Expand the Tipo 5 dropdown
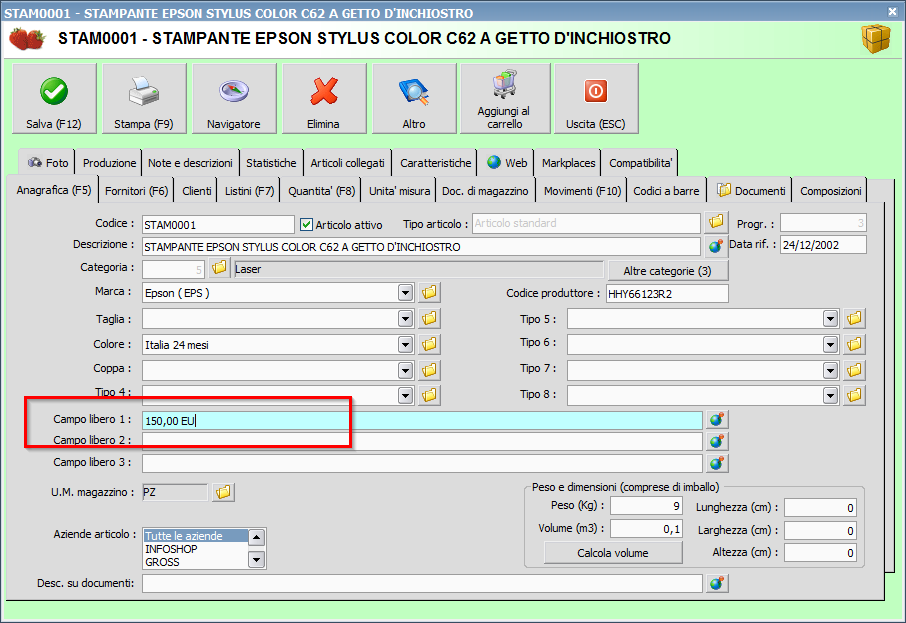 tap(830, 318)
